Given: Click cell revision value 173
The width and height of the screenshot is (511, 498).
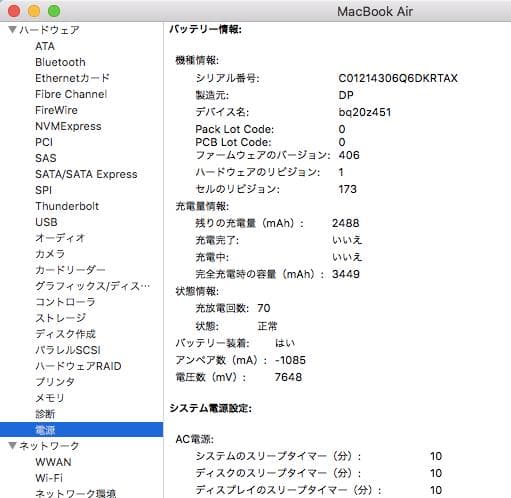Looking at the screenshot, I should [348, 189].
